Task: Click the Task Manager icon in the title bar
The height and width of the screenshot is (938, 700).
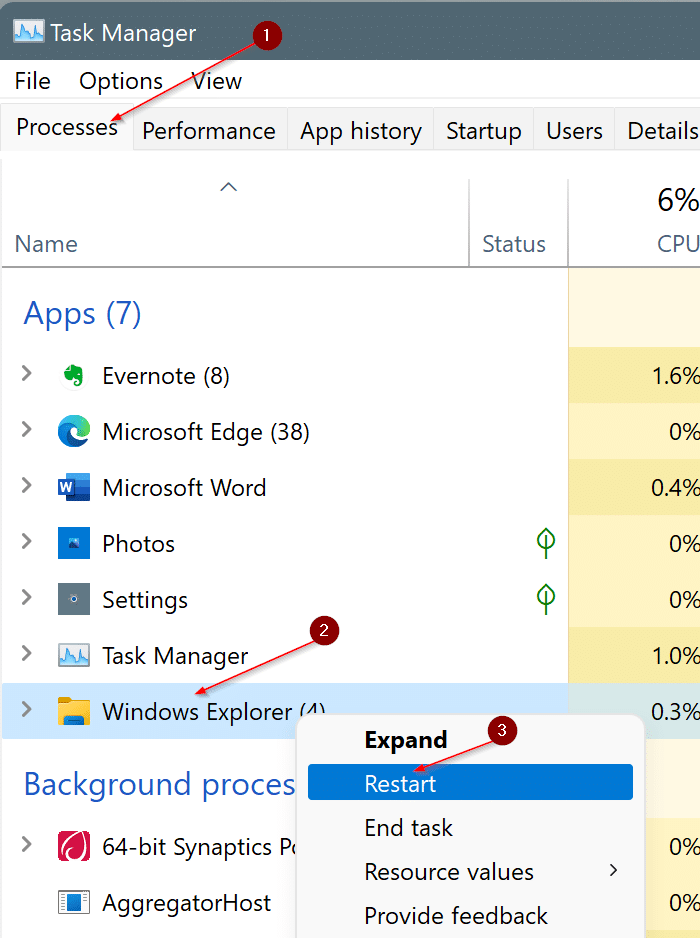Action: point(28,31)
